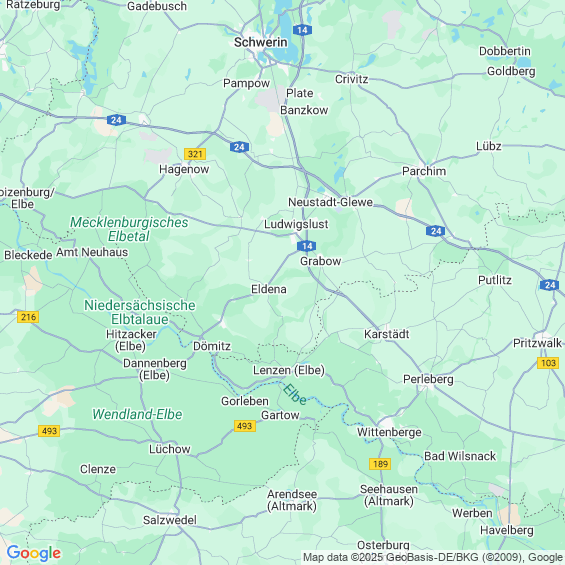Click the map data copyright text
The height and width of the screenshot is (565, 565).
433,558
